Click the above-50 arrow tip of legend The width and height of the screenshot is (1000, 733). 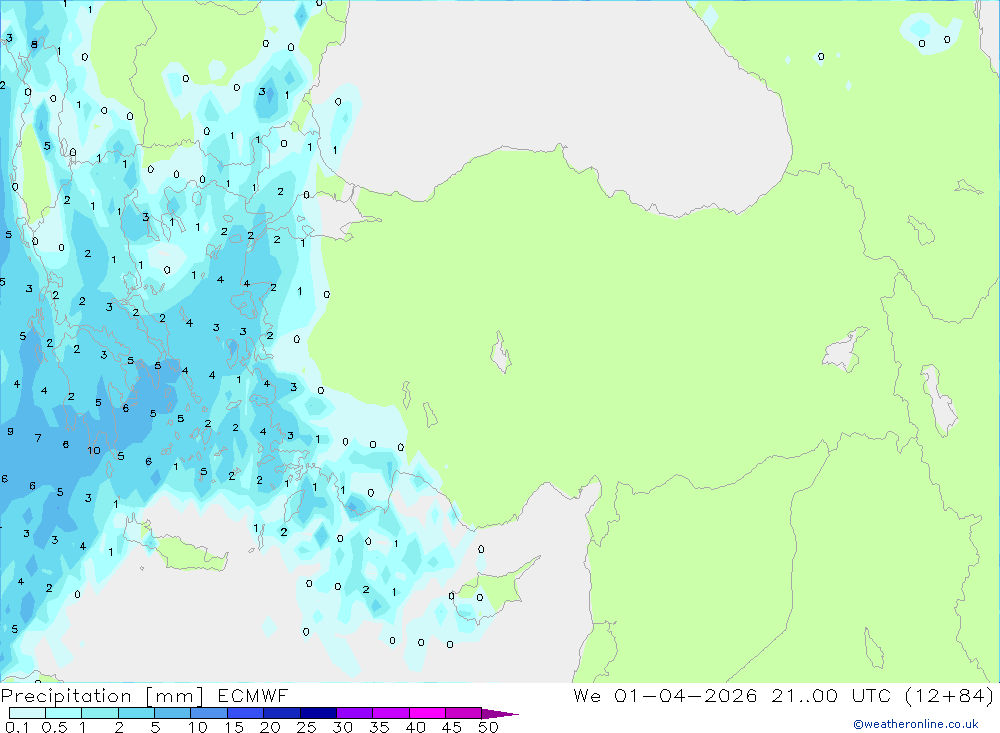(x=499, y=713)
